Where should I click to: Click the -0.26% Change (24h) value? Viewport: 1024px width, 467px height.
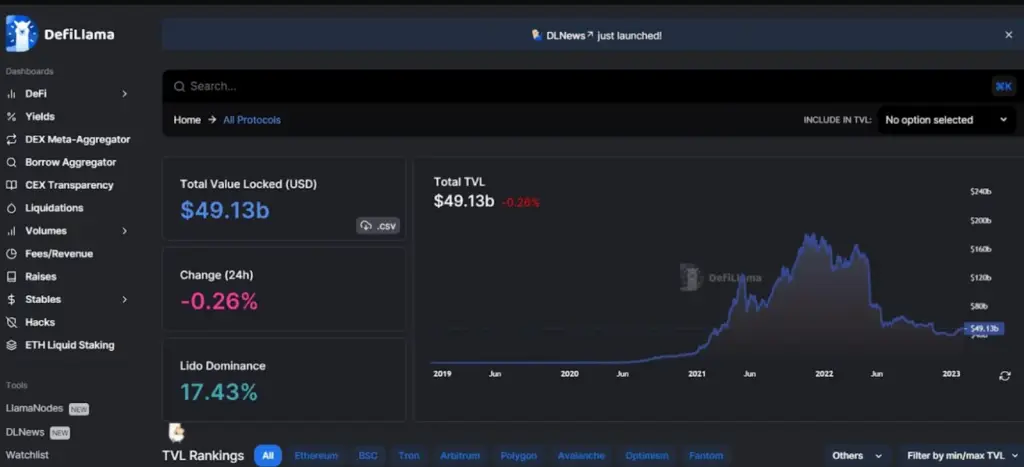219,301
